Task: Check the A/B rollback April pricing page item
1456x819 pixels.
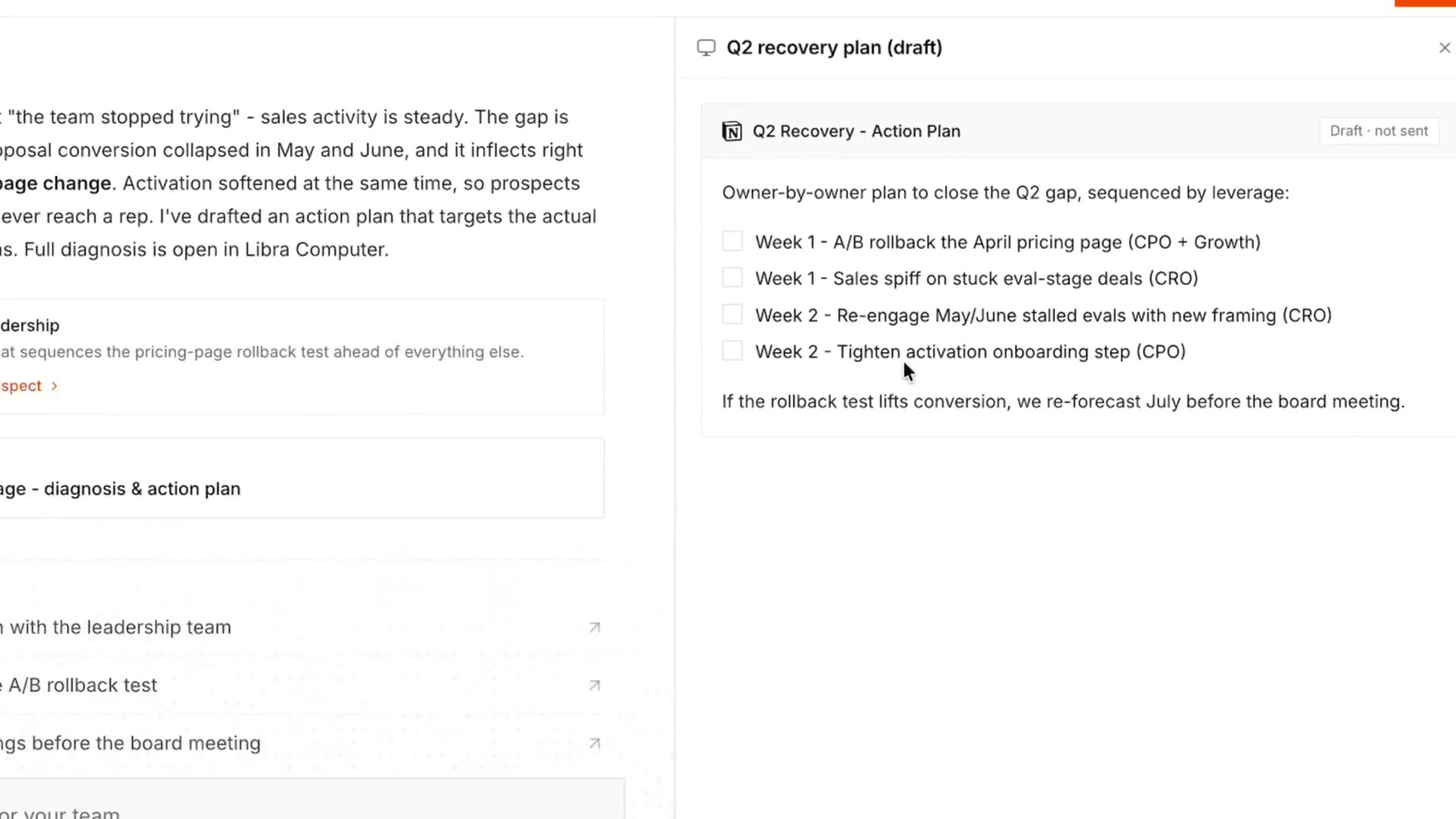Action: pyautogui.click(x=733, y=241)
